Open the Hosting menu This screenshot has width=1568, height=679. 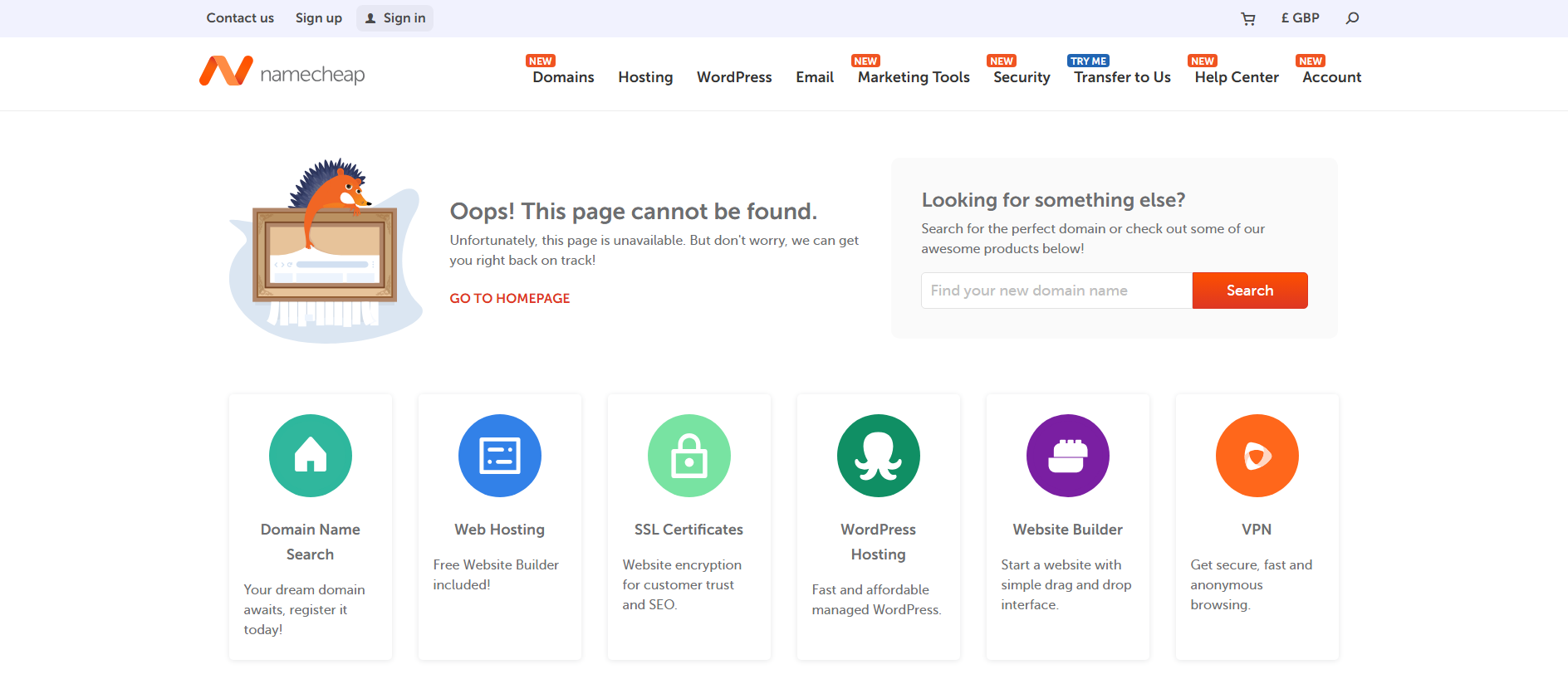pos(645,77)
